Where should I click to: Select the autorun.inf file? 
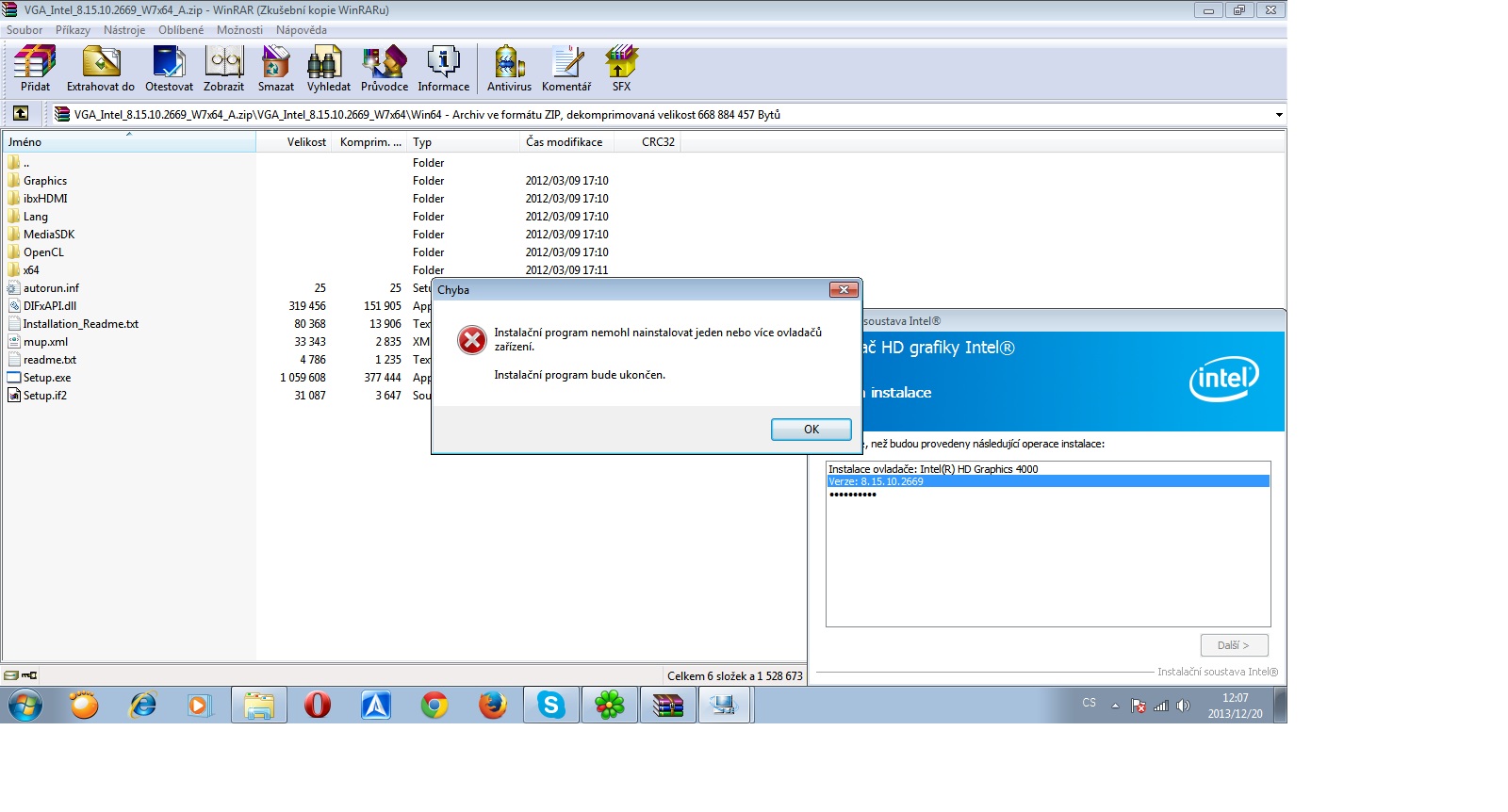[x=51, y=288]
